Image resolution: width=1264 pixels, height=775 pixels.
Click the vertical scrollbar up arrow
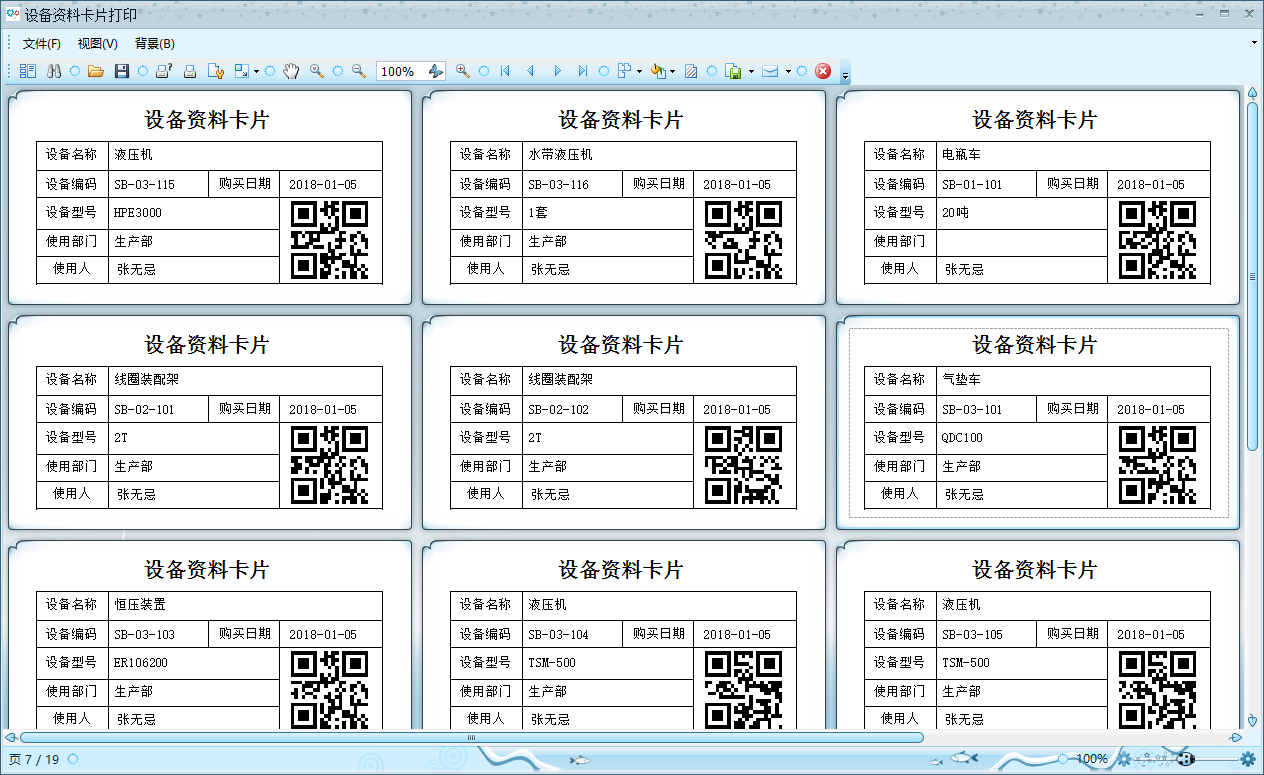pyautogui.click(x=1252, y=93)
